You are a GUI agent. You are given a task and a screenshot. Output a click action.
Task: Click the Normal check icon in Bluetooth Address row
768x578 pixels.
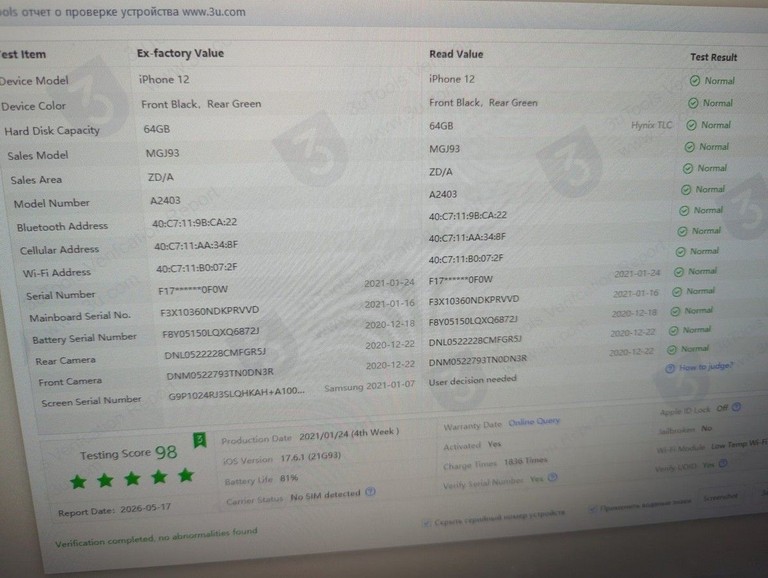pos(684,211)
